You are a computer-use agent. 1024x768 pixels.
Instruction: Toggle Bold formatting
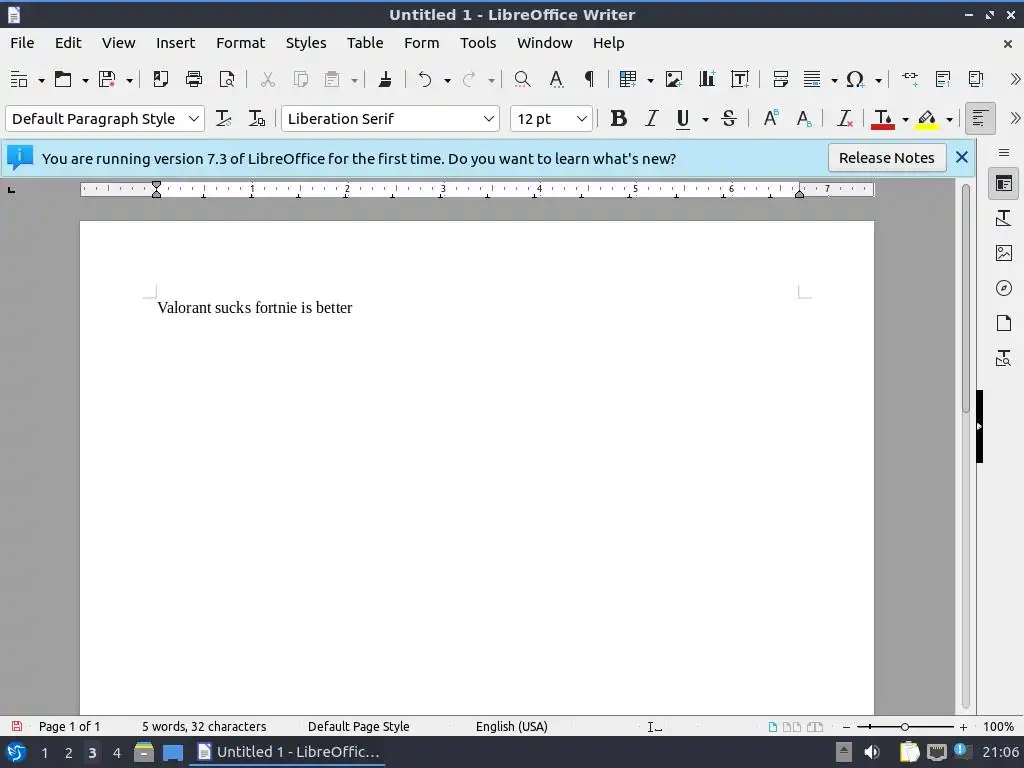point(618,119)
